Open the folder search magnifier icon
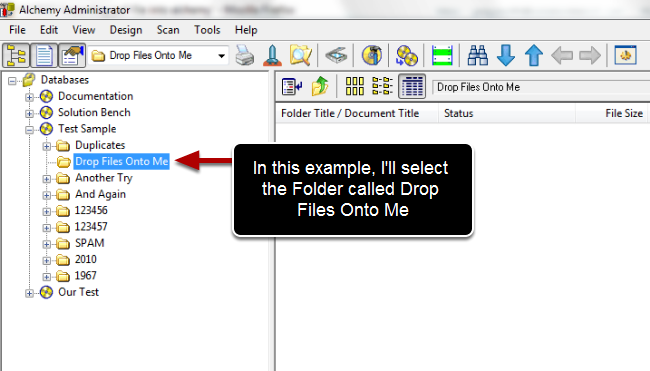Viewport: 650px width, 371px height. pyautogui.click(x=301, y=56)
